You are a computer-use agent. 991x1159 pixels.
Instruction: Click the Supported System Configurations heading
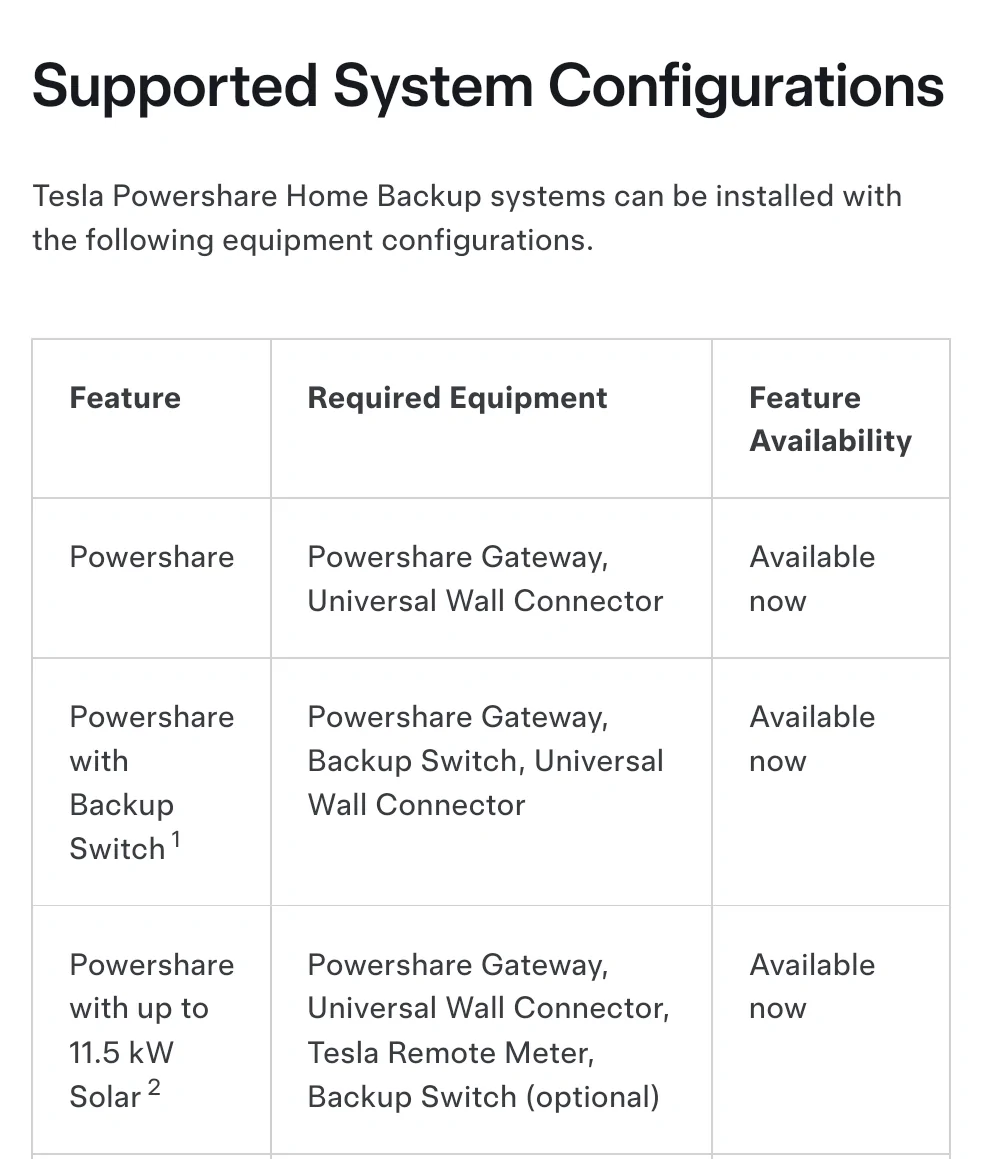pyautogui.click(x=488, y=87)
